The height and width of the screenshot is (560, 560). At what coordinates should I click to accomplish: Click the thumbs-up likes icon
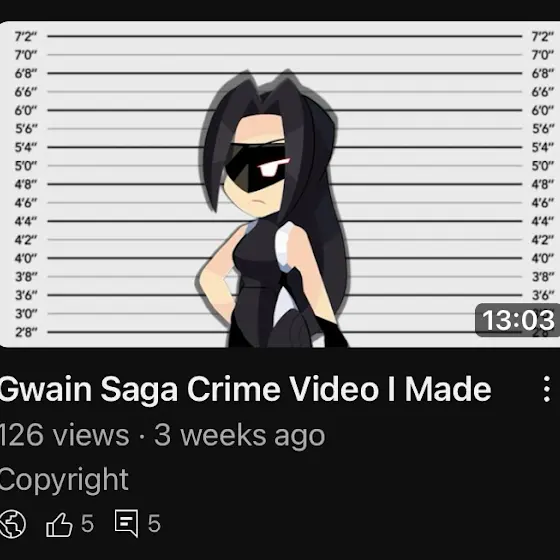59,524
